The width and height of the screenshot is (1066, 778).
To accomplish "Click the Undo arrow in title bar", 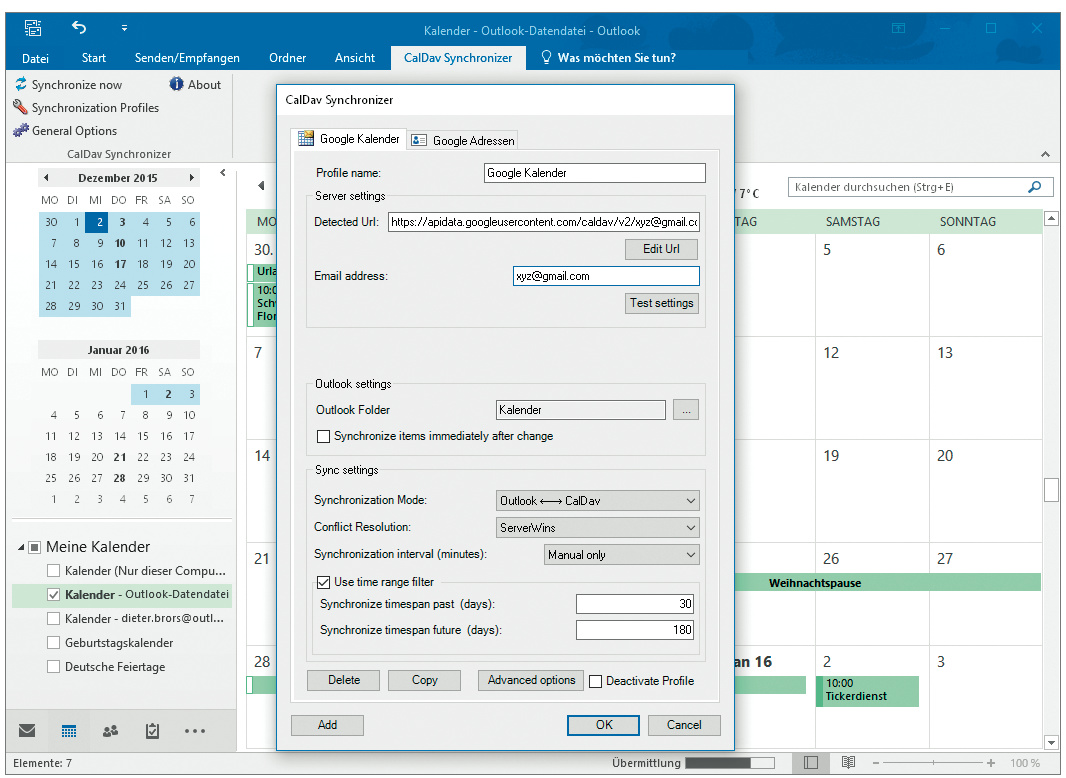I will (x=80, y=28).
